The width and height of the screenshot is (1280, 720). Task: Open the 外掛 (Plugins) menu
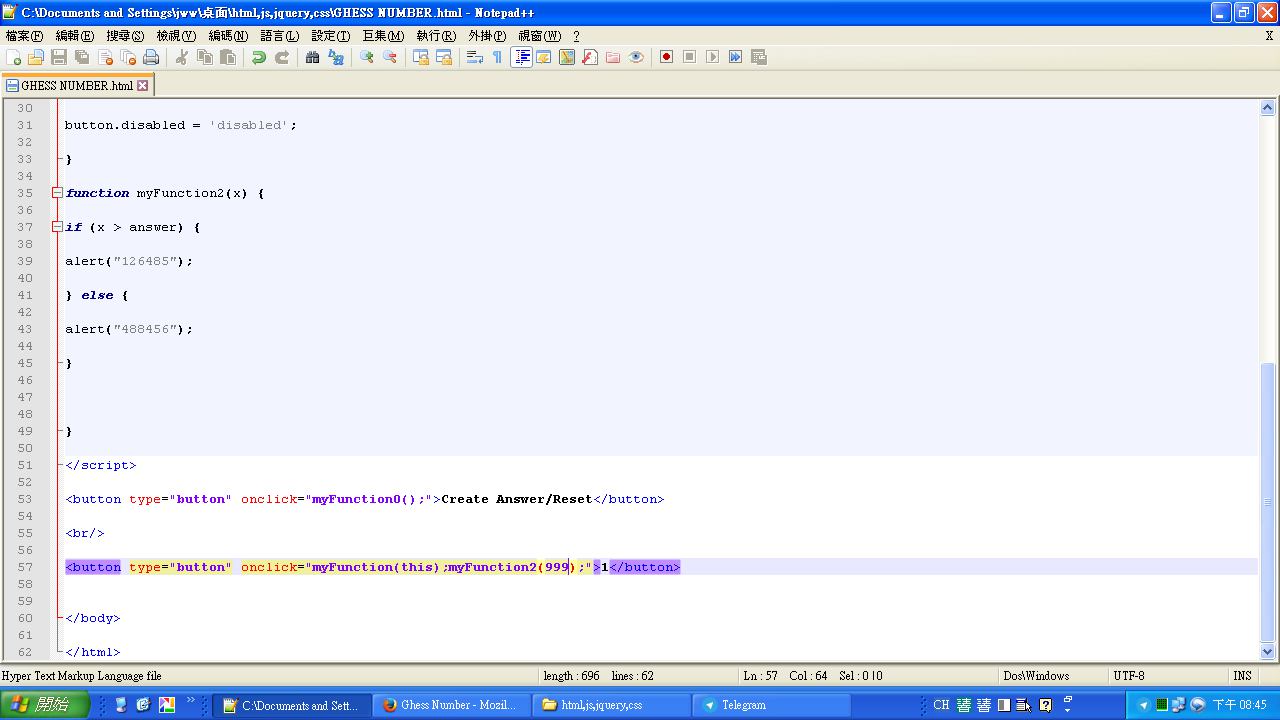pos(487,36)
